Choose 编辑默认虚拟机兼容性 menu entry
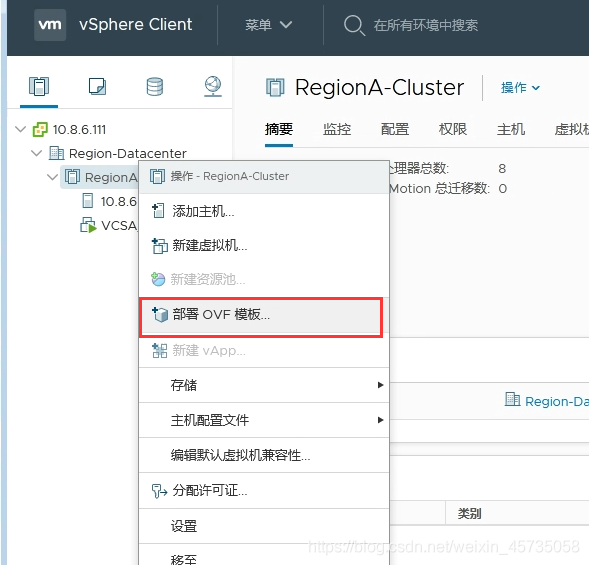589x565 pixels. click(x=264, y=455)
